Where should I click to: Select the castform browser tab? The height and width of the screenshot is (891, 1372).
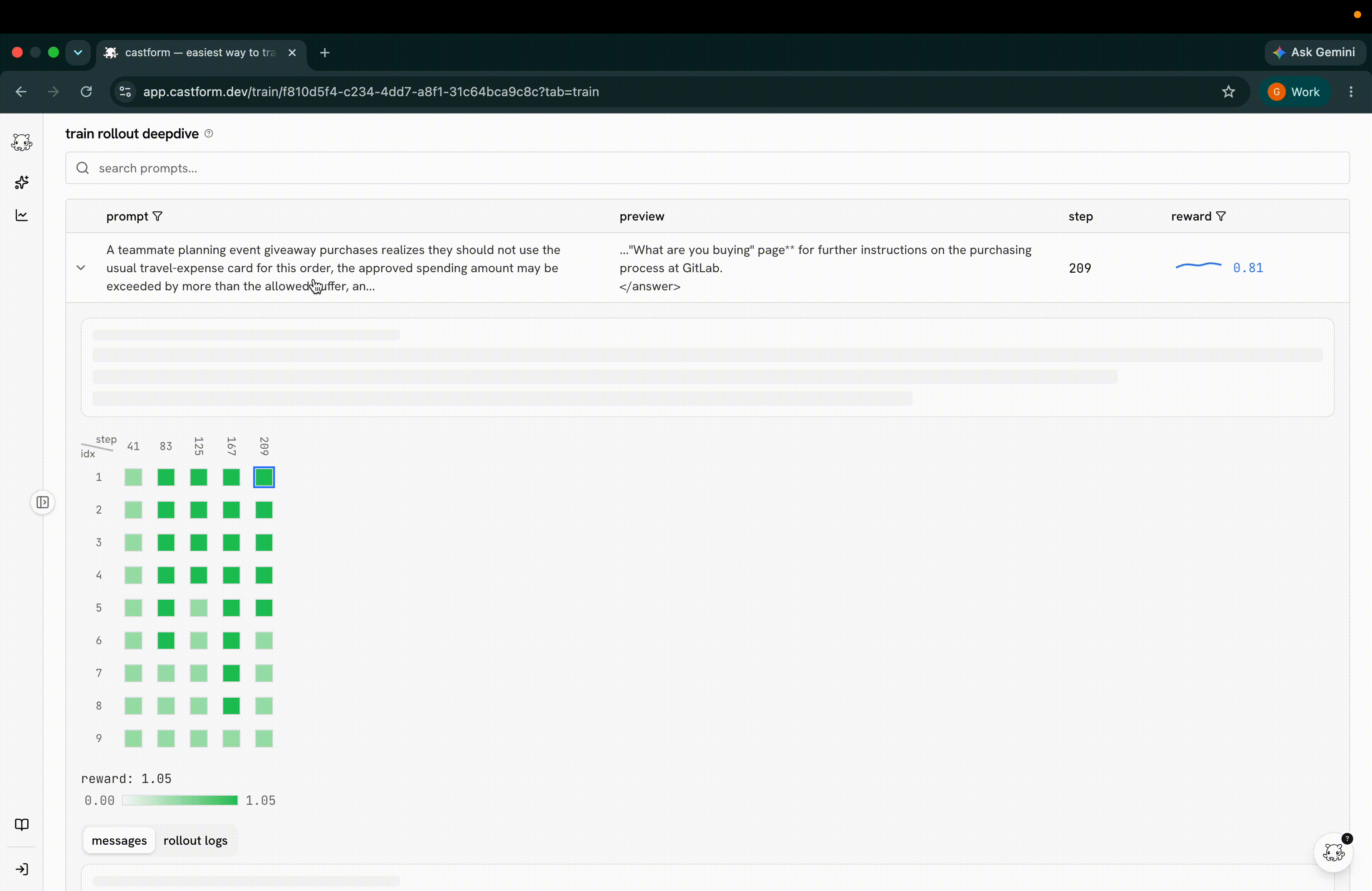click(x=201, y=53)
